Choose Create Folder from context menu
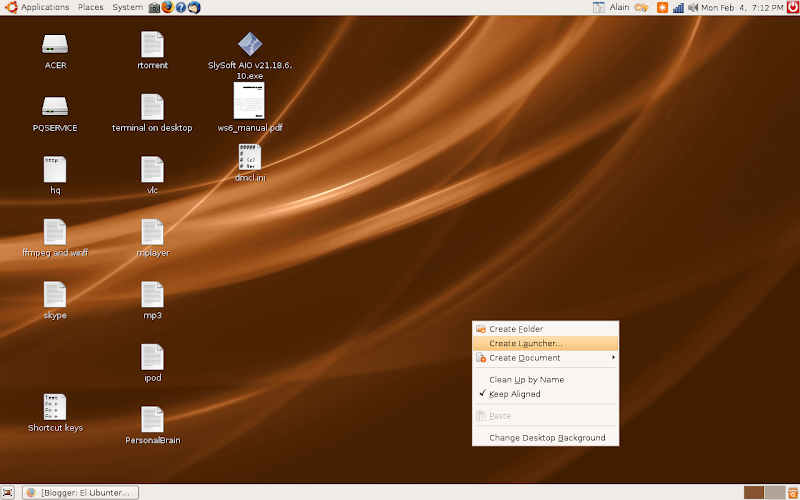Viewport: 800px width, 500px height. 546,329
